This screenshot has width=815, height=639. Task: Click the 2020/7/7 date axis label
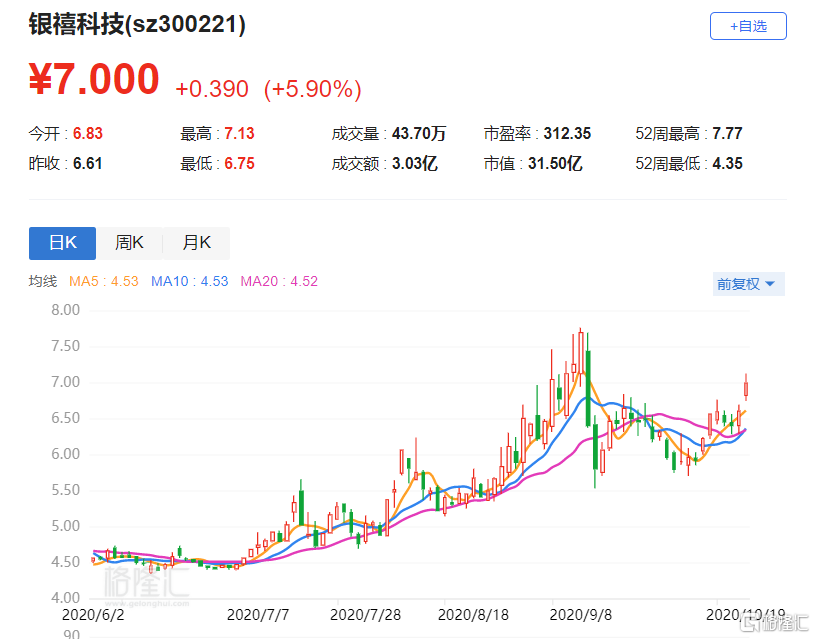(x=258, y=615)
